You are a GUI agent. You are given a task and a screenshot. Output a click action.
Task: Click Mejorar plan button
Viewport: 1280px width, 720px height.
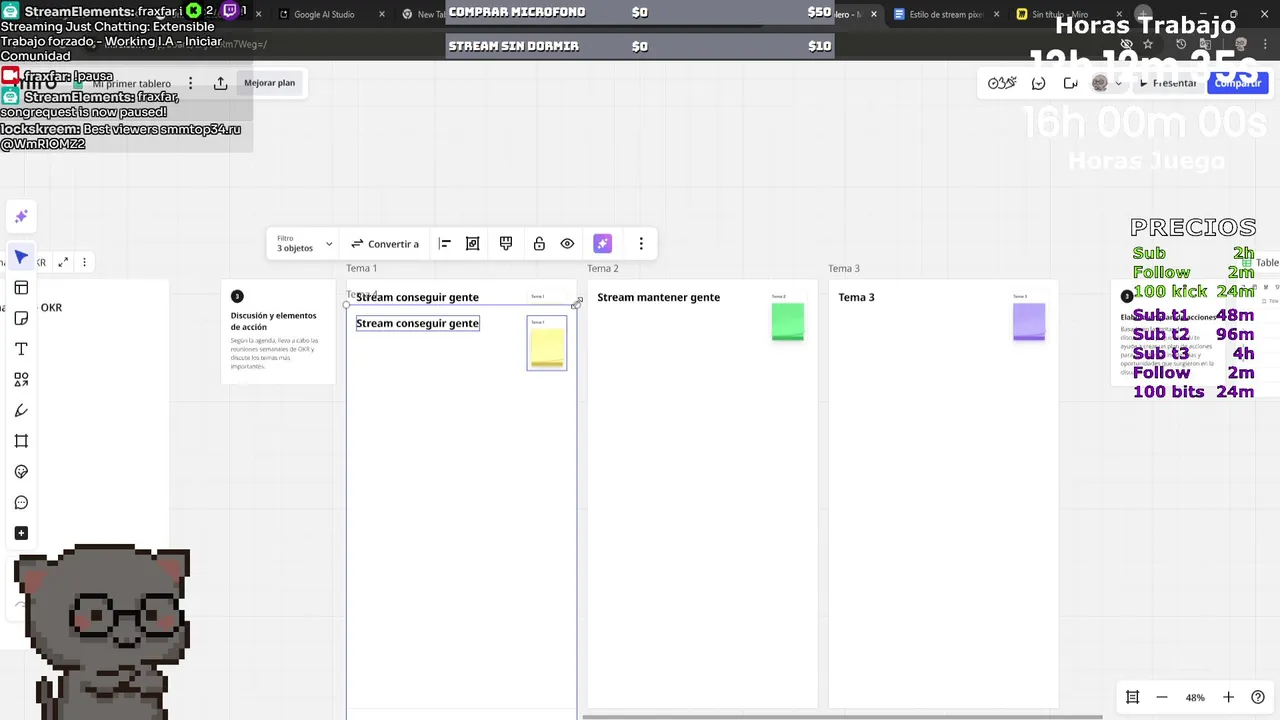(269, 83)
